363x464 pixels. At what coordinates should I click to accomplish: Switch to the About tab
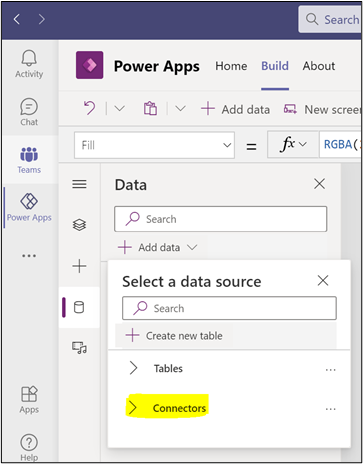(319, 66)
